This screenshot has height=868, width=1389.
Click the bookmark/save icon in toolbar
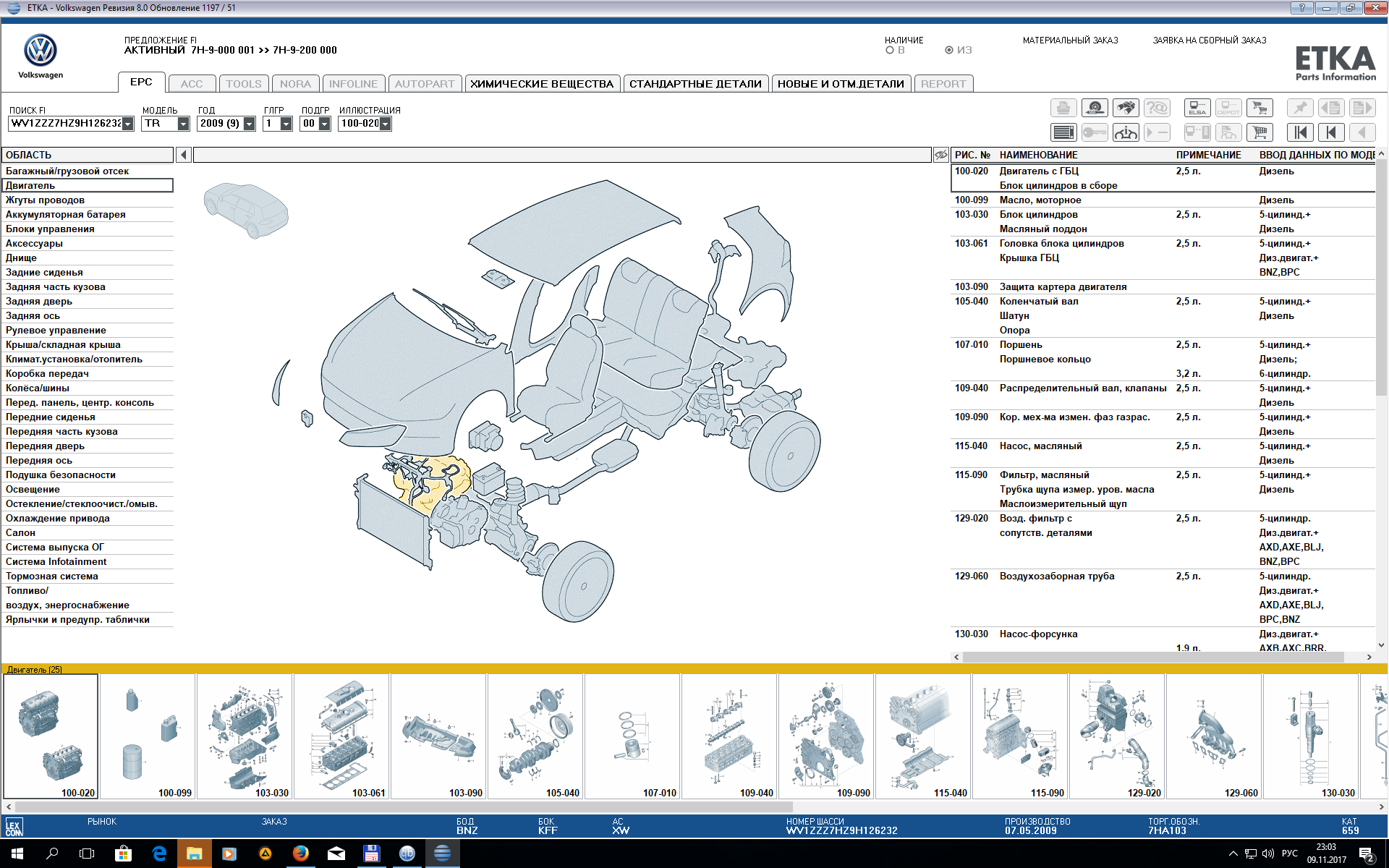[1294, 107]
